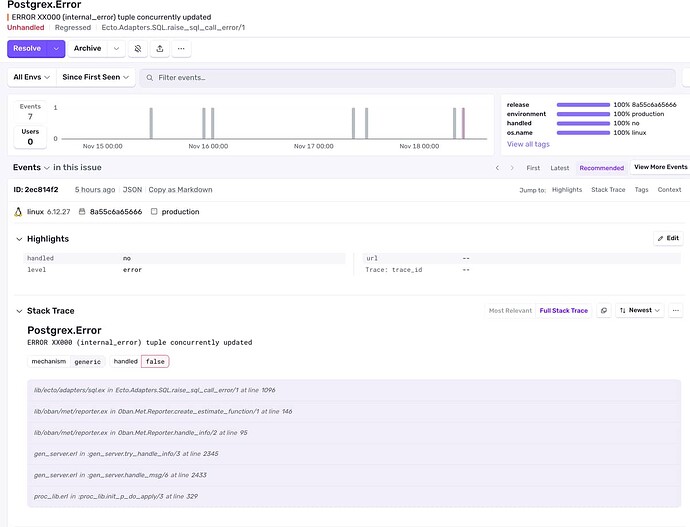The width and height of the screenshot is (690, 527).
Task: Open the stack trace three-dot options menu
Action: (x=676, y=311)
